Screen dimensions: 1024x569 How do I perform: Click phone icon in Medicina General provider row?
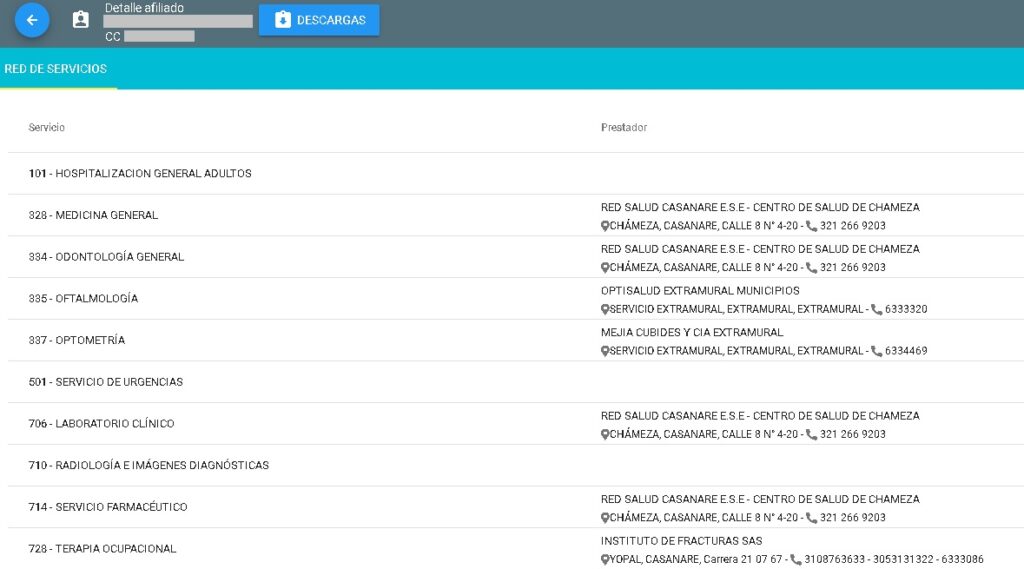coord(811,226)
